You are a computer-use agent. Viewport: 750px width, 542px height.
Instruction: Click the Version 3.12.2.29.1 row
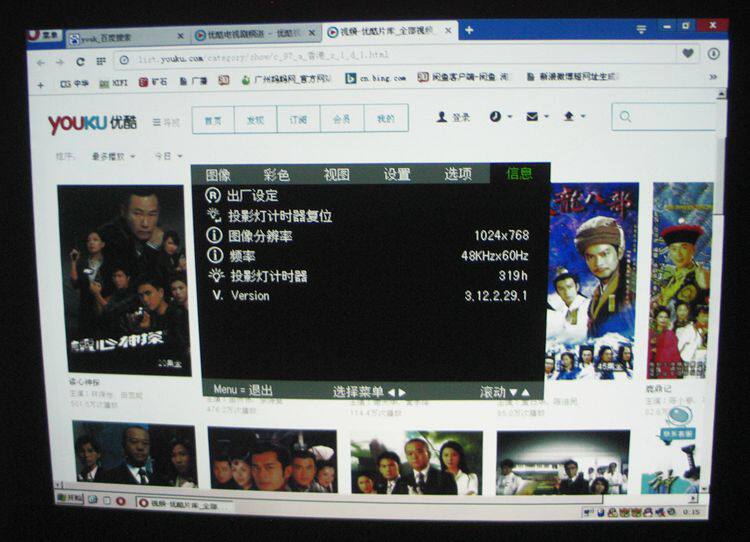pyautogui.click(x=369, y=296)
